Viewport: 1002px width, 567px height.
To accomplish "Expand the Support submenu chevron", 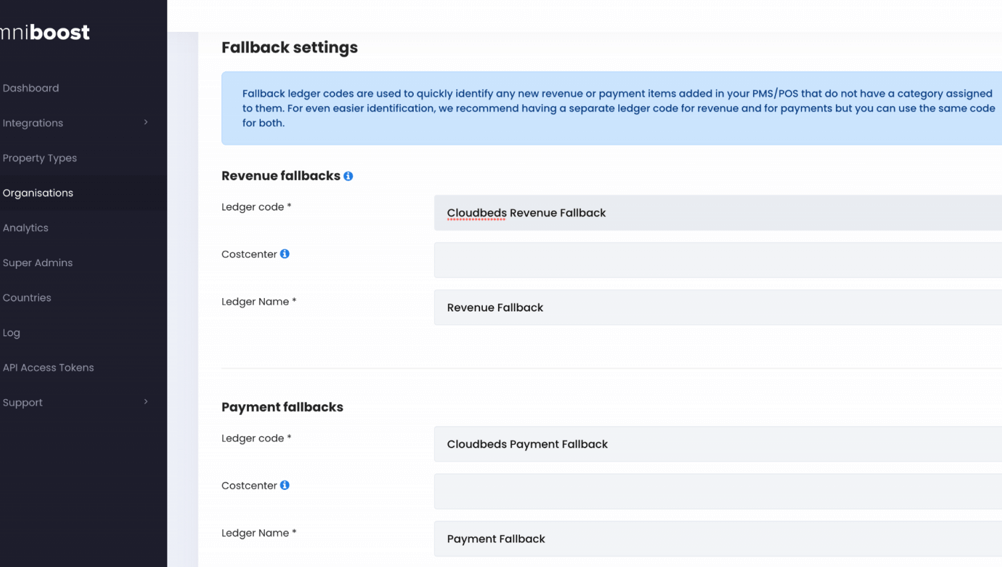I will [146, 402].
